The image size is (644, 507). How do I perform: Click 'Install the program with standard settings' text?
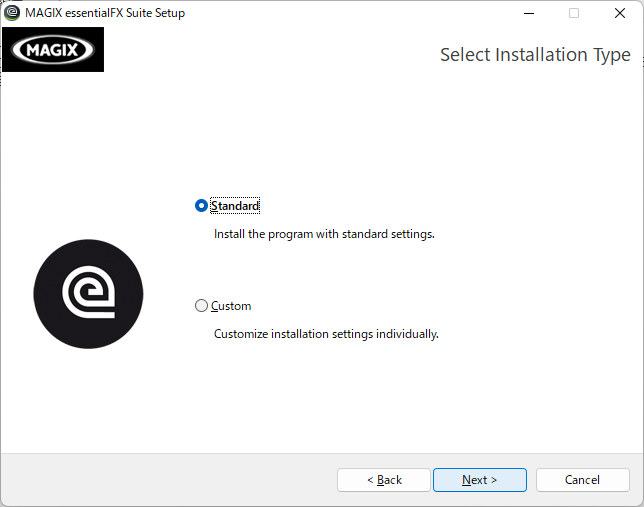pyautogui.click(x=324, y=234)
